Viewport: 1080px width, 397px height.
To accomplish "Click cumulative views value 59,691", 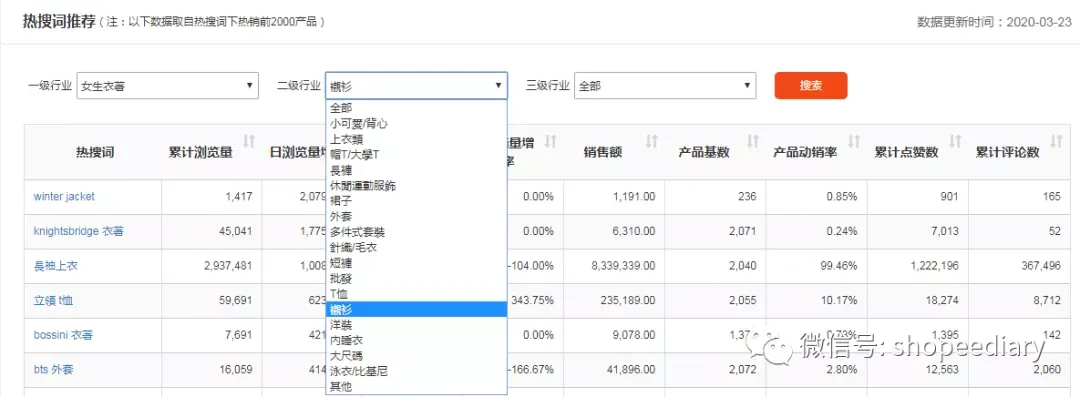I will point(236,301).
